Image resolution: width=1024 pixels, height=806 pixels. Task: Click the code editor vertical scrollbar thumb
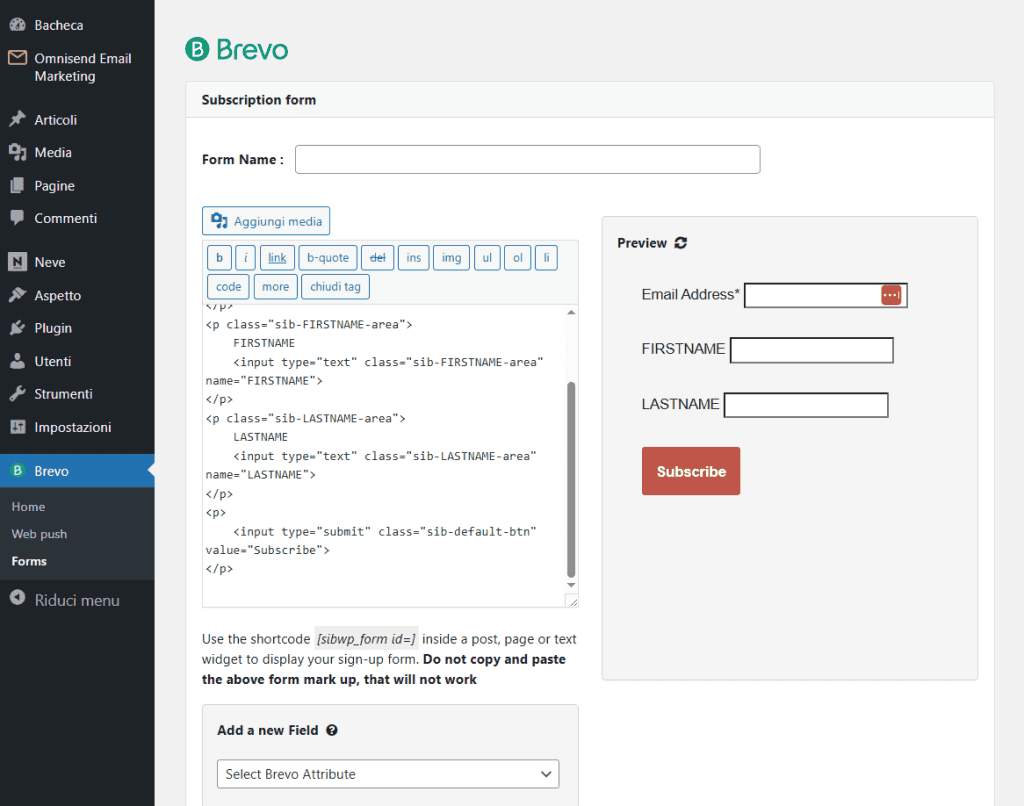(x=571, y=479)
